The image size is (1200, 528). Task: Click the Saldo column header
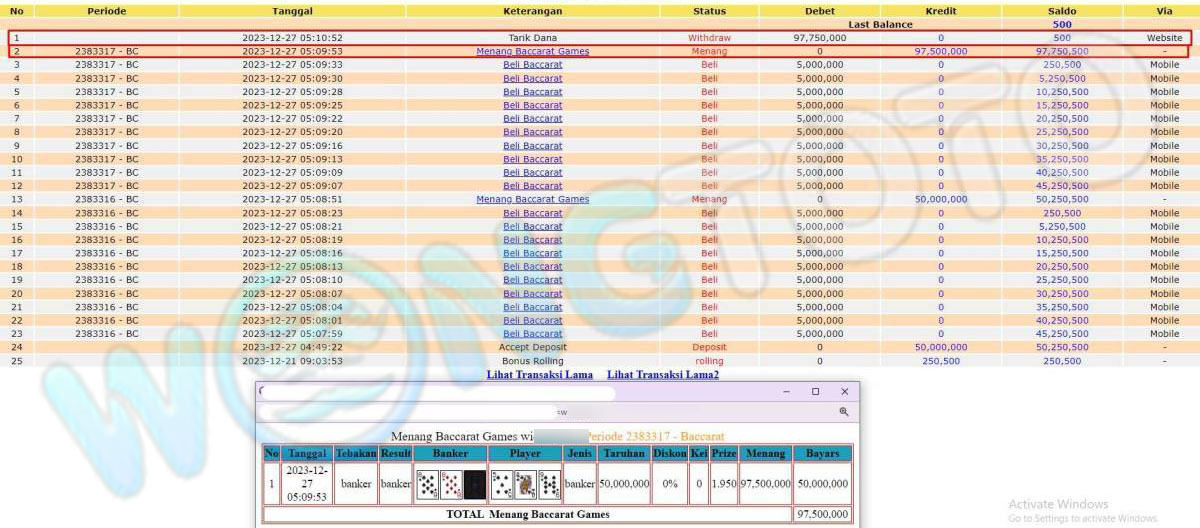(x=1061, y=11)
